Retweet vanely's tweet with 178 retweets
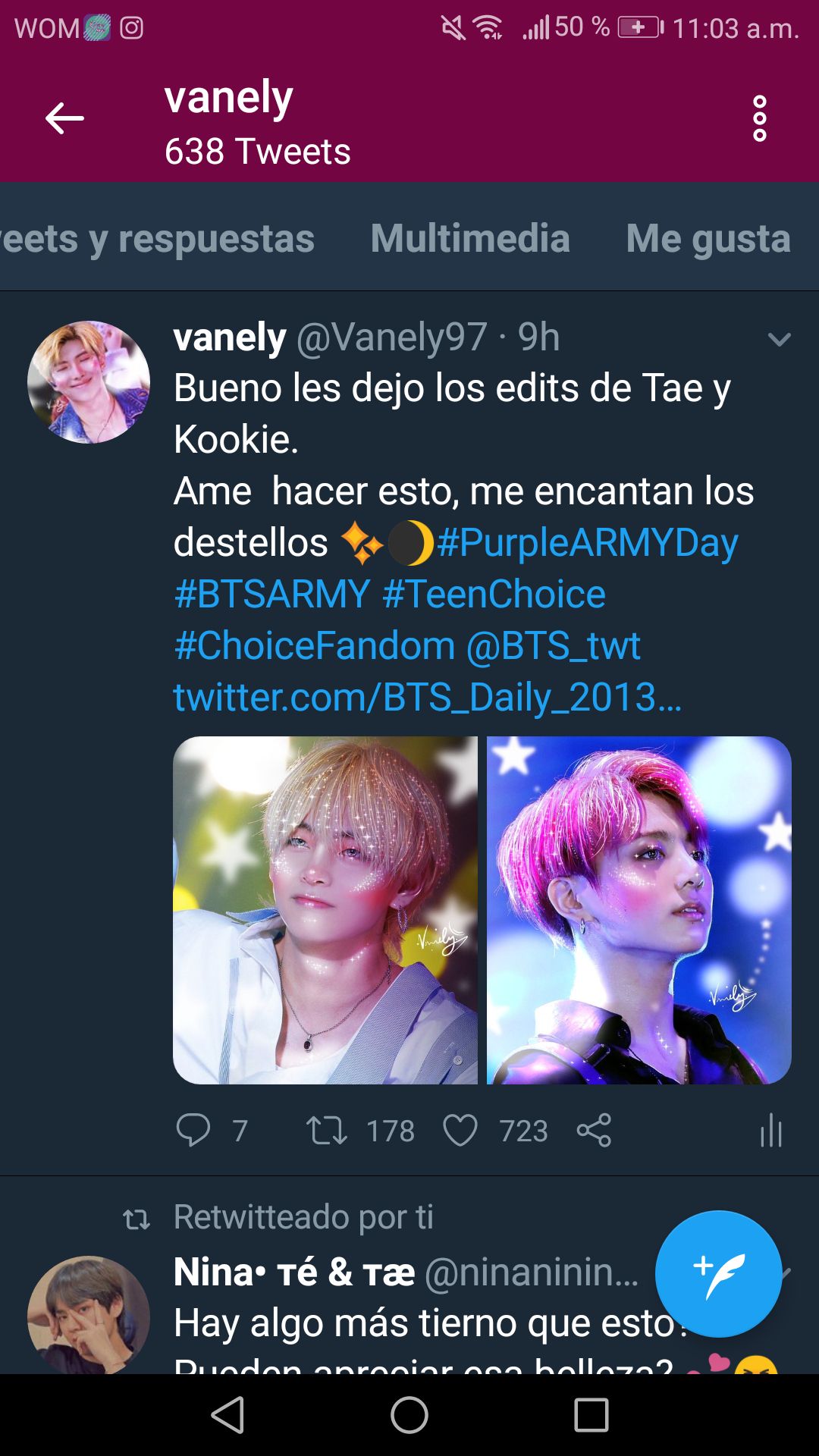 coord(326,1130)
